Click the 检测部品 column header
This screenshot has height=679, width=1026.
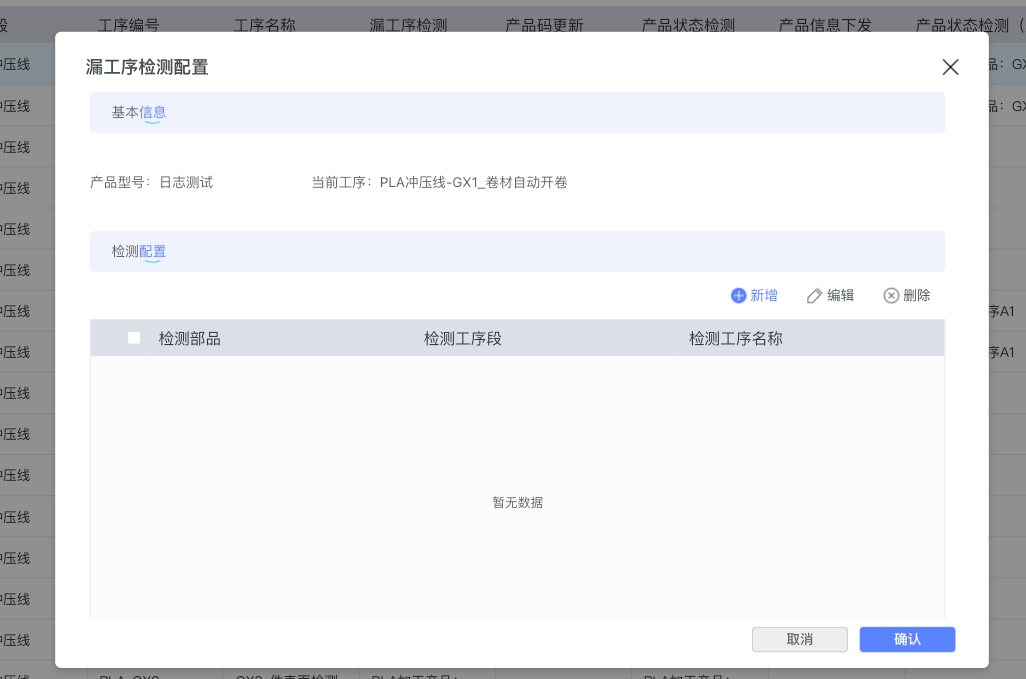coord(189,339)
